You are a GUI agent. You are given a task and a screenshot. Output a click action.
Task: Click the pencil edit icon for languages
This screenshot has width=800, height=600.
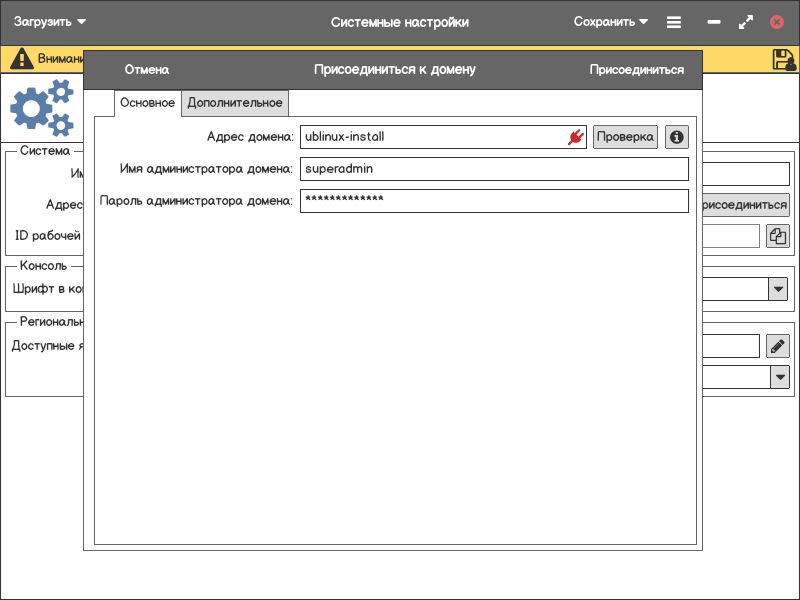778,346
